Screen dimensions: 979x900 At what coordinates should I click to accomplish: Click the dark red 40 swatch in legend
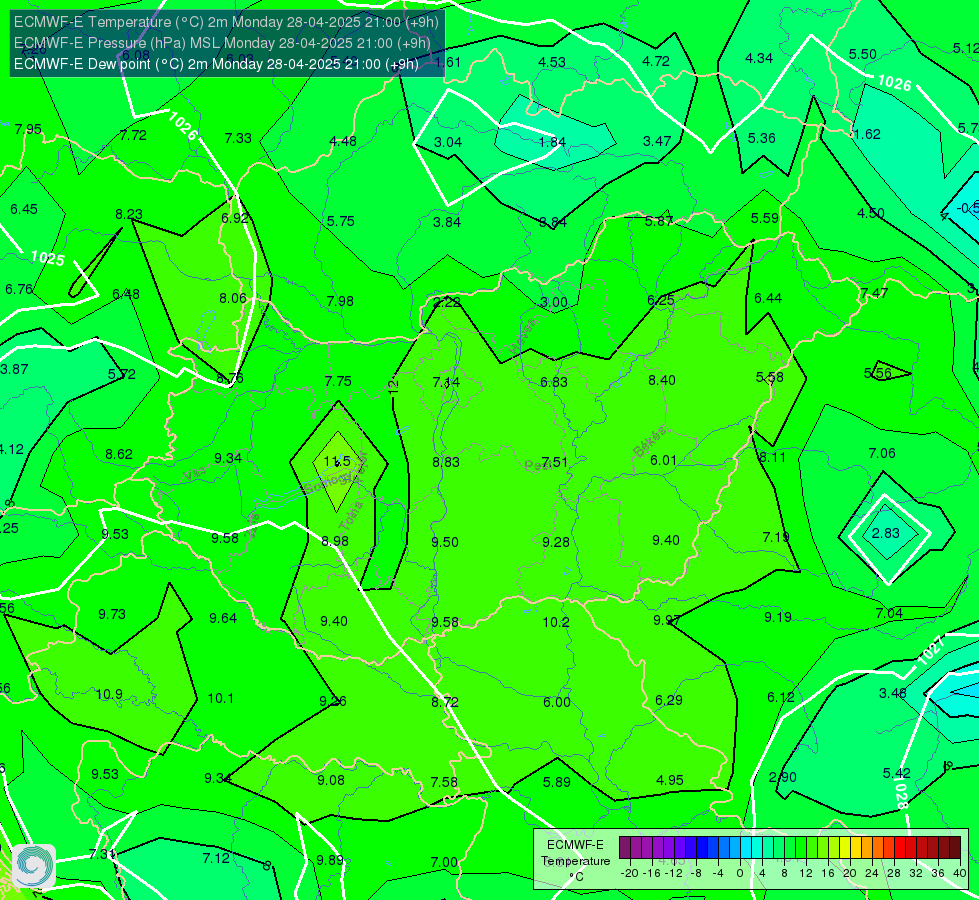click(x=955, y=848)
